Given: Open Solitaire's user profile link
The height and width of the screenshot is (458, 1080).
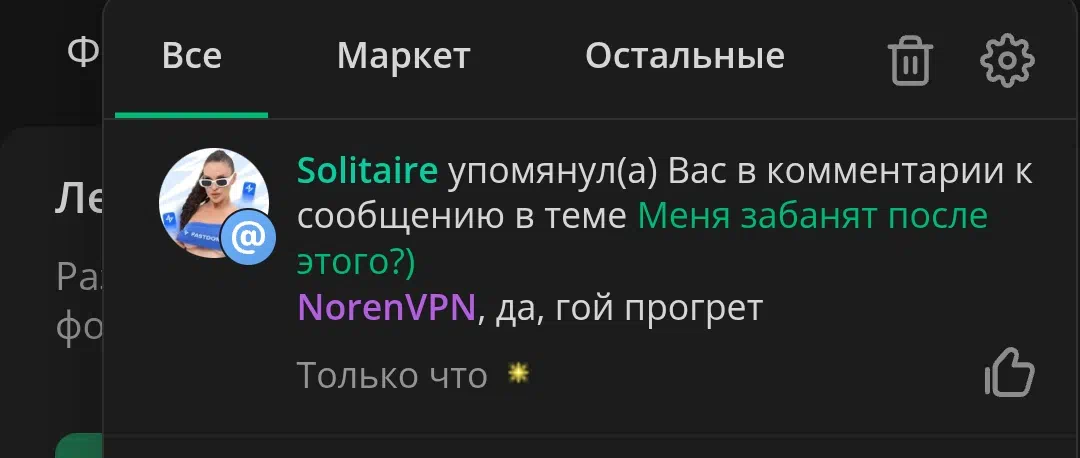Looking at the screenshot, I should coord(367,171).
